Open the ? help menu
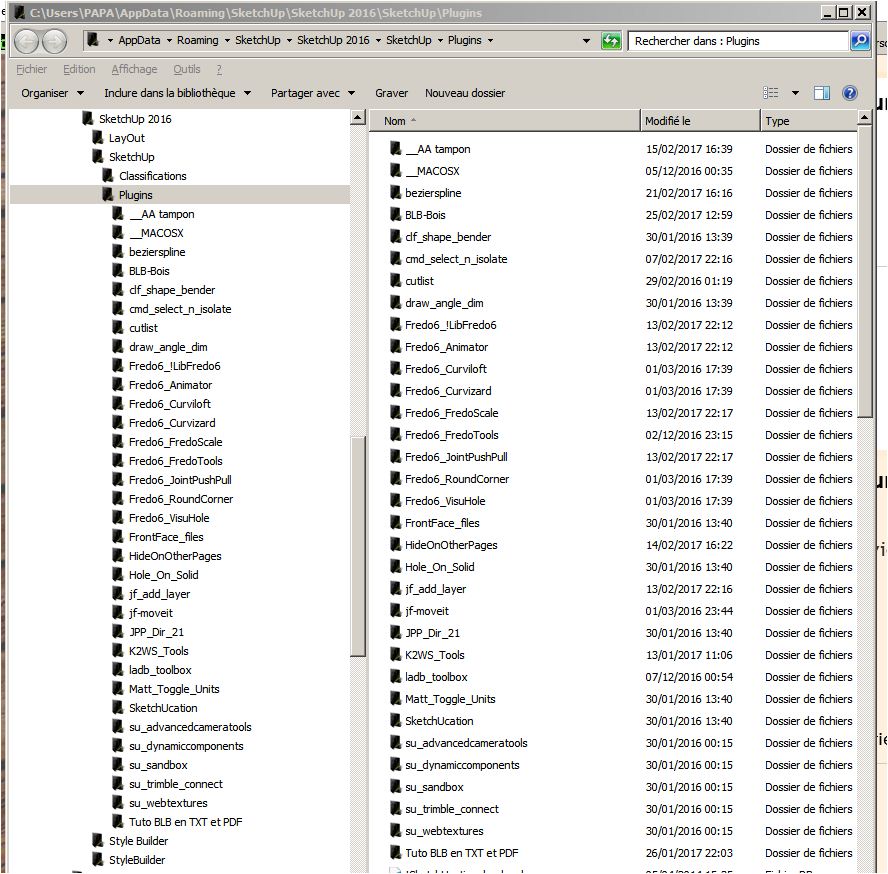The width and height of the screenshot is (888, 874). (219, 69)
